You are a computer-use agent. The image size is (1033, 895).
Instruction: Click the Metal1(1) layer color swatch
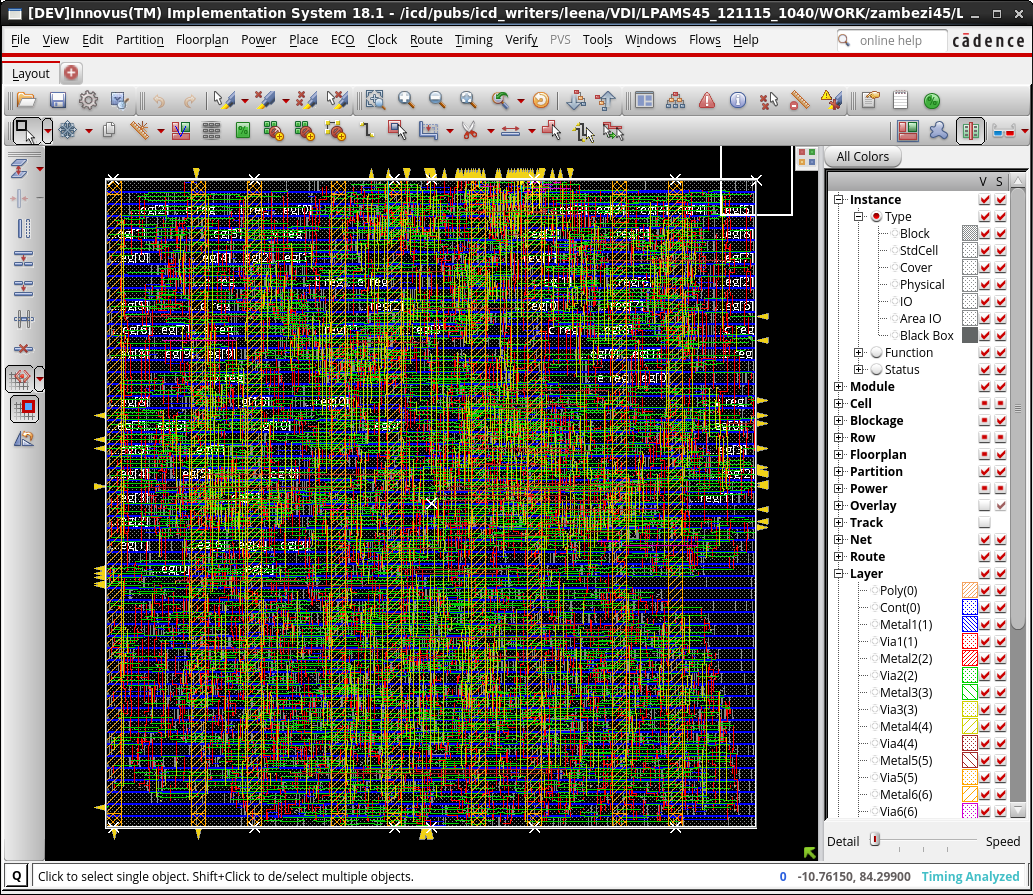[x=969, y=625]
